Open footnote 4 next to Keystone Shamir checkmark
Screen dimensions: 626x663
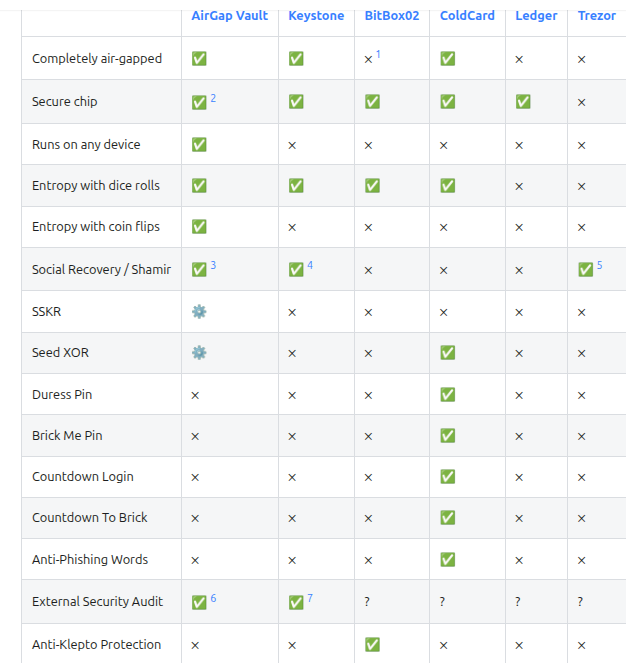point(310,265)
